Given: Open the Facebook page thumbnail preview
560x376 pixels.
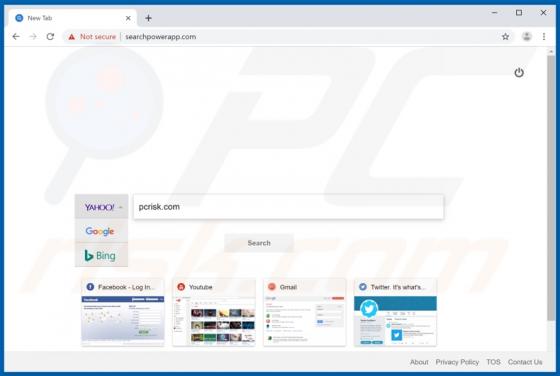Looking at the screenshot, I should [x=122, y=320].
